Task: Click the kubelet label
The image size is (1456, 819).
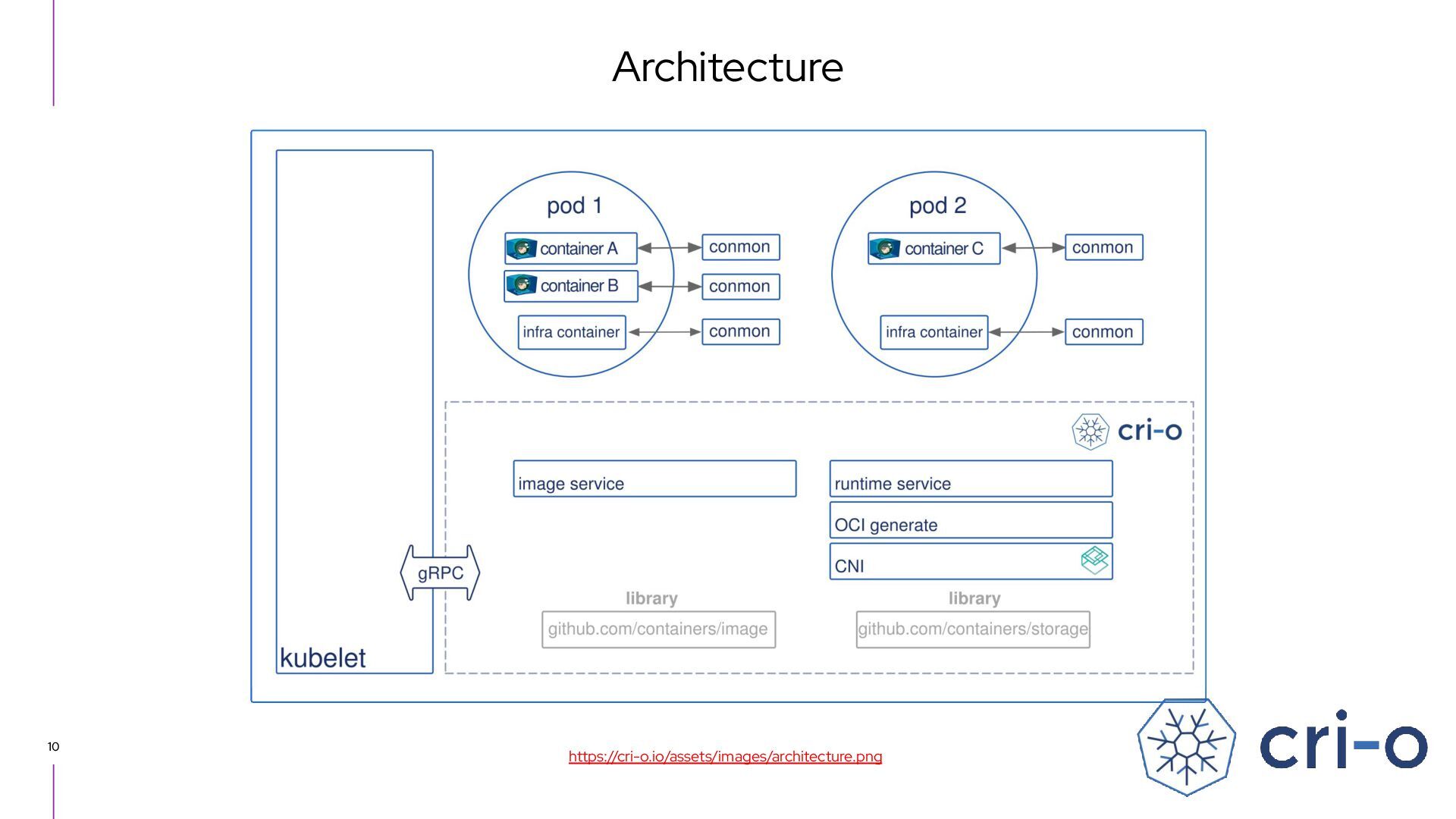Action: tap(322, 658)
